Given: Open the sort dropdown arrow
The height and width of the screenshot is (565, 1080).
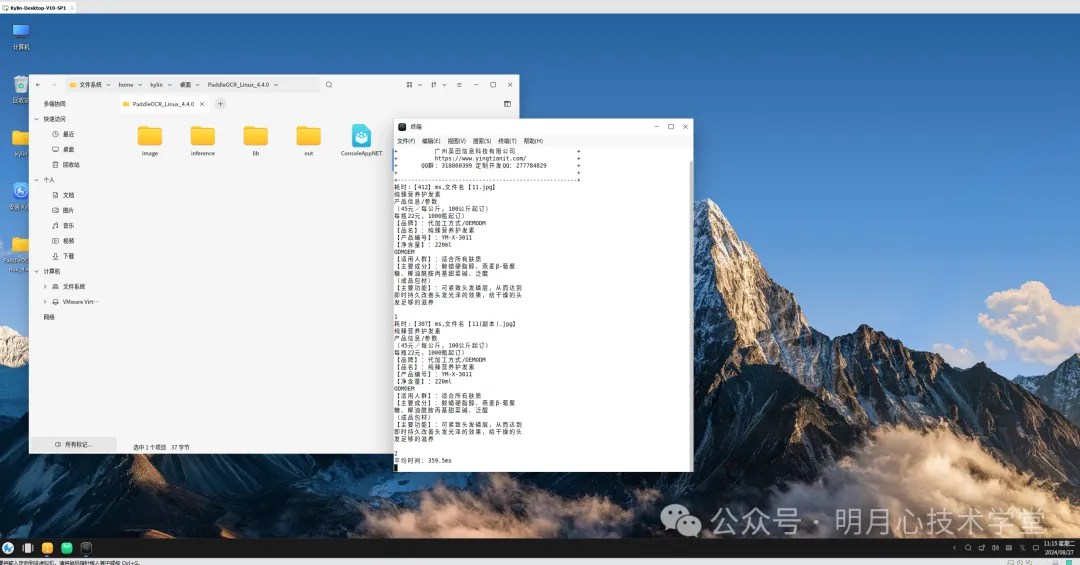Looking at the screenshot, I should point(444,85).
